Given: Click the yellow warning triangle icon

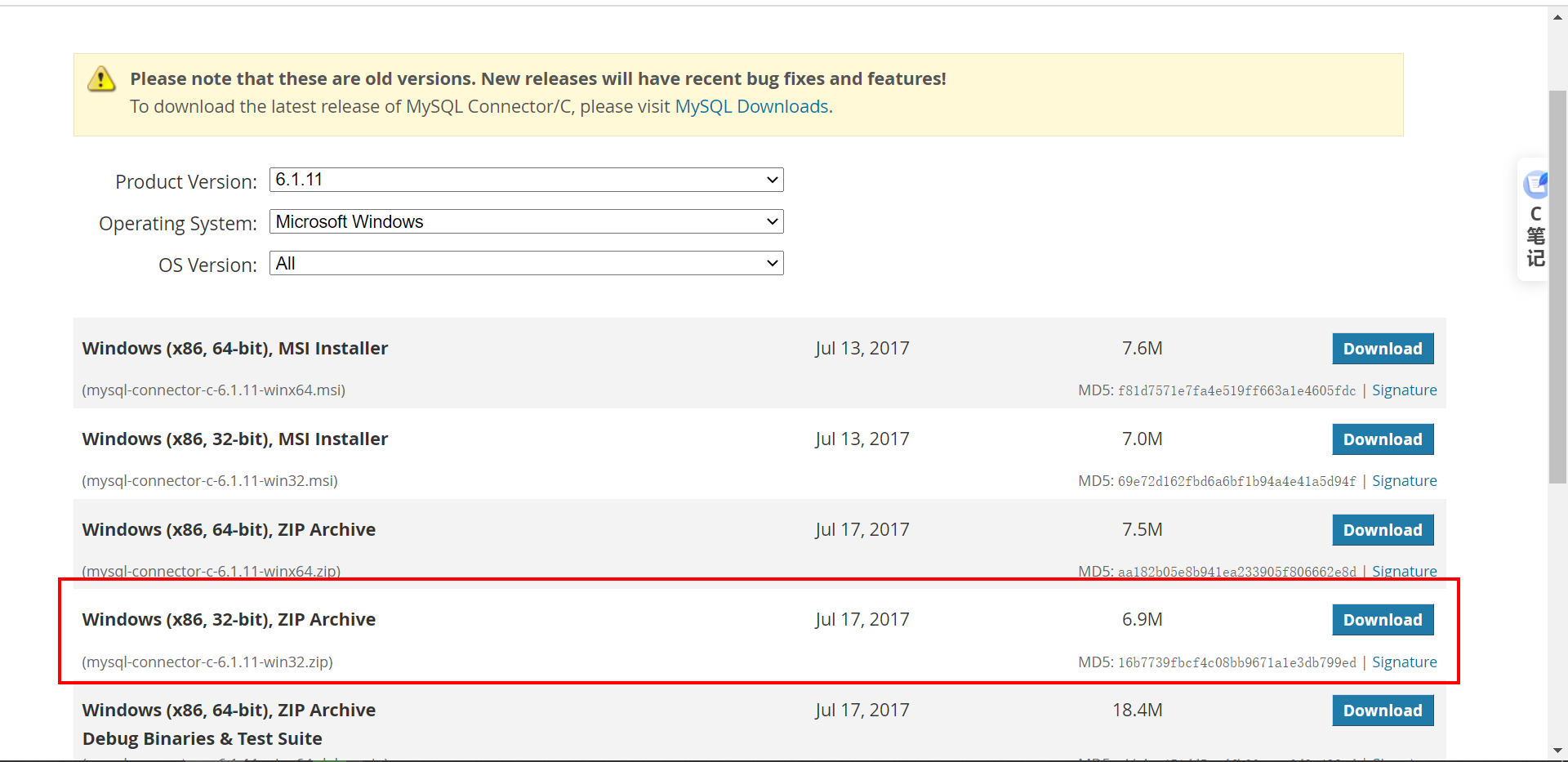Looking at the screenshot, I should tap(101, 79).
